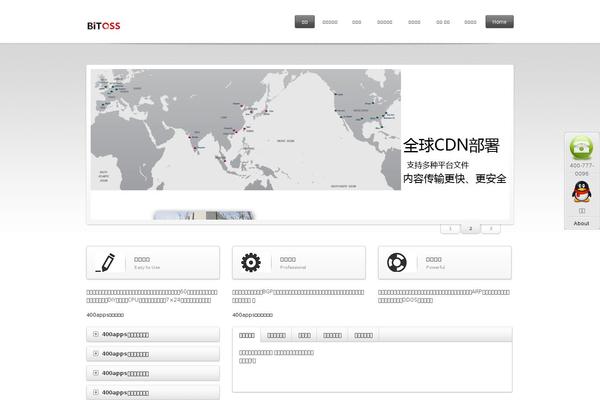Open nav item right of active dark button
This screenshot has width=600, height=400.
330,22
